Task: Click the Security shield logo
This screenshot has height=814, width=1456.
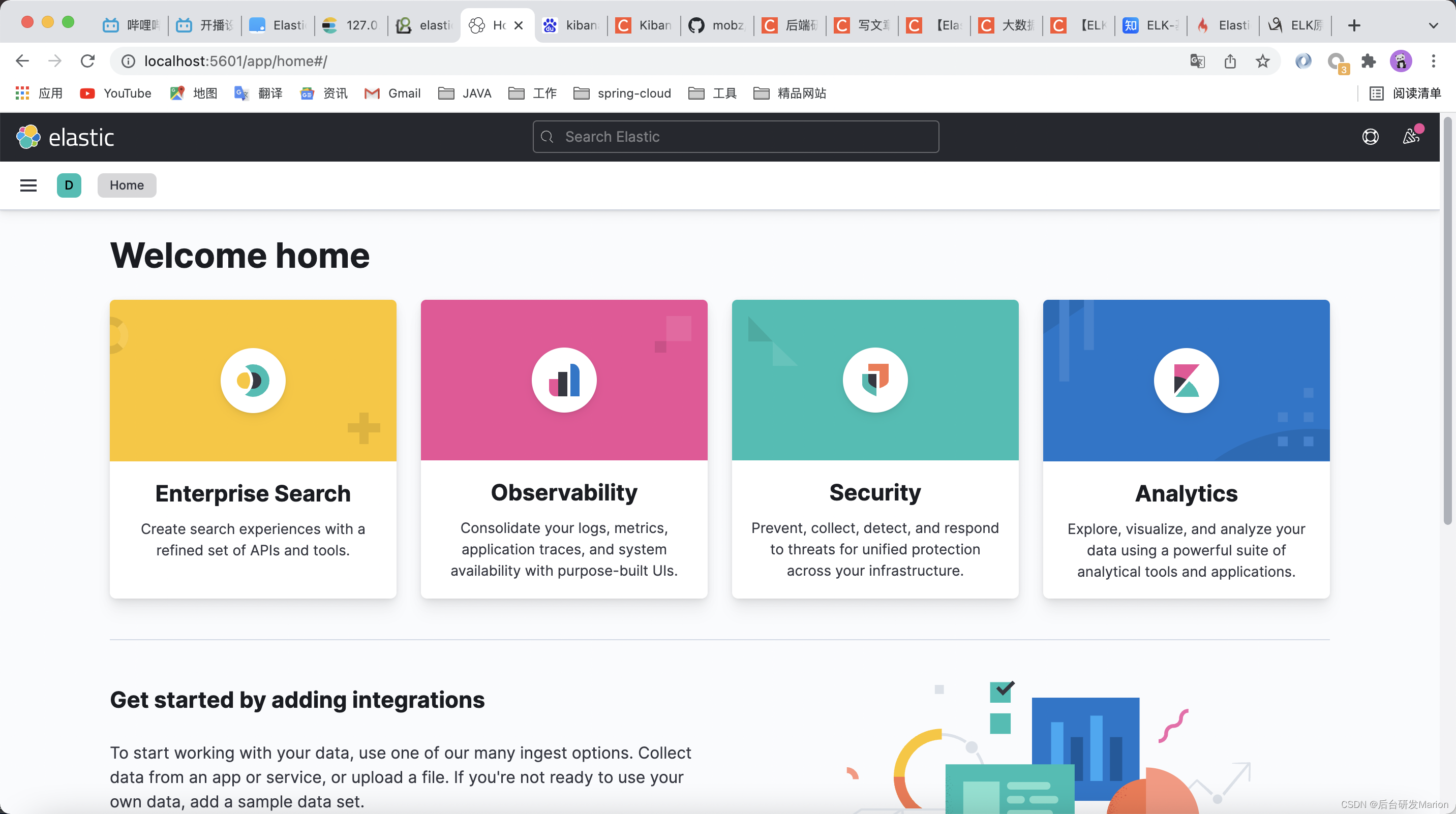Action: [x=875, y=380]
